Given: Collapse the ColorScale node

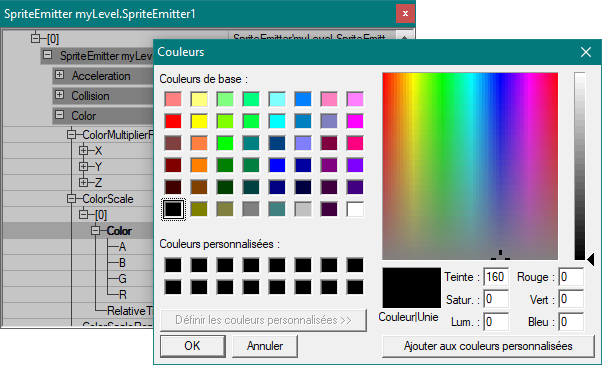Looking at the screenshot, I should [71, 198].
